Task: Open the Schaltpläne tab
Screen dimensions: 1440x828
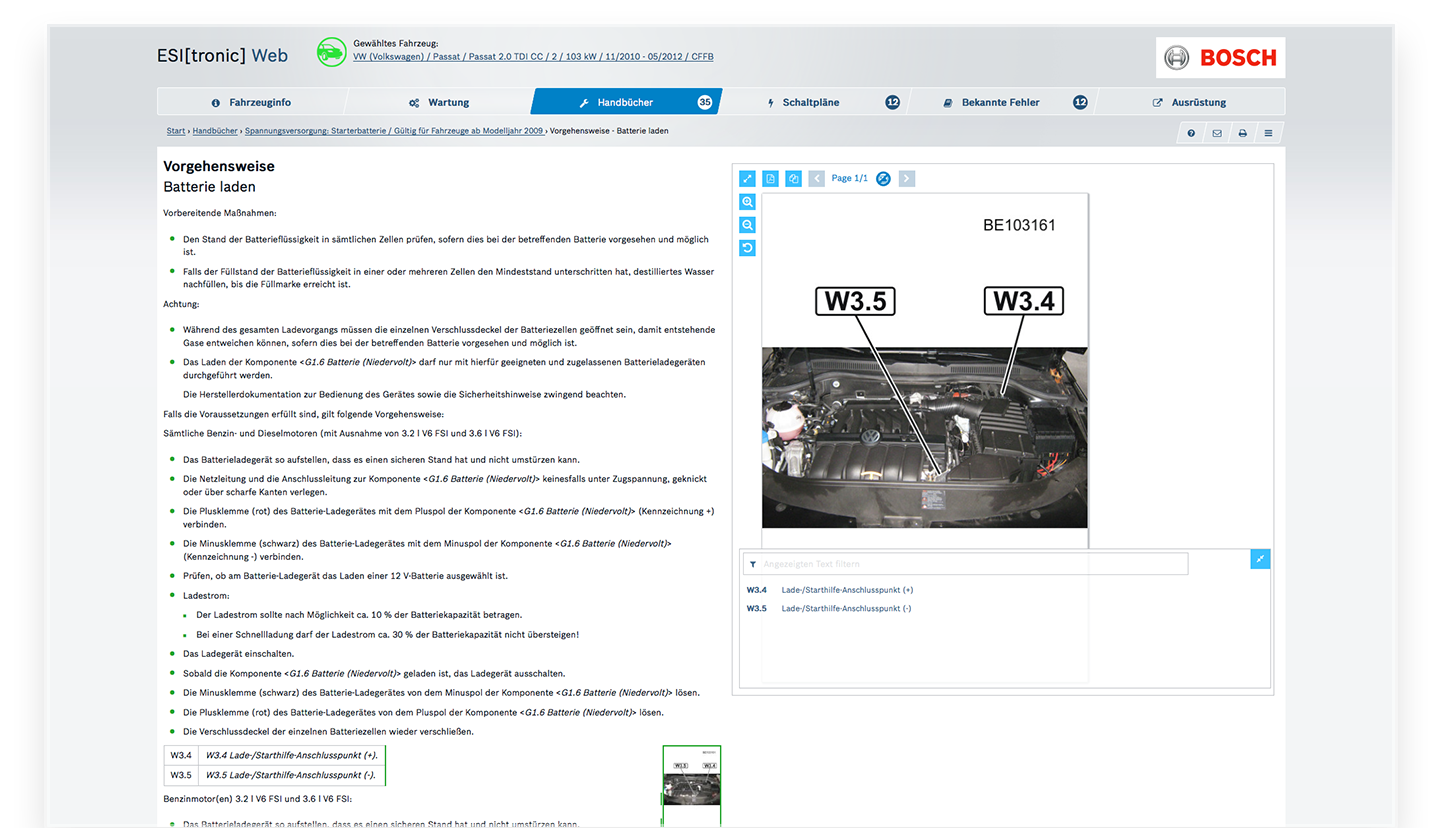Action: click(813, 102)
